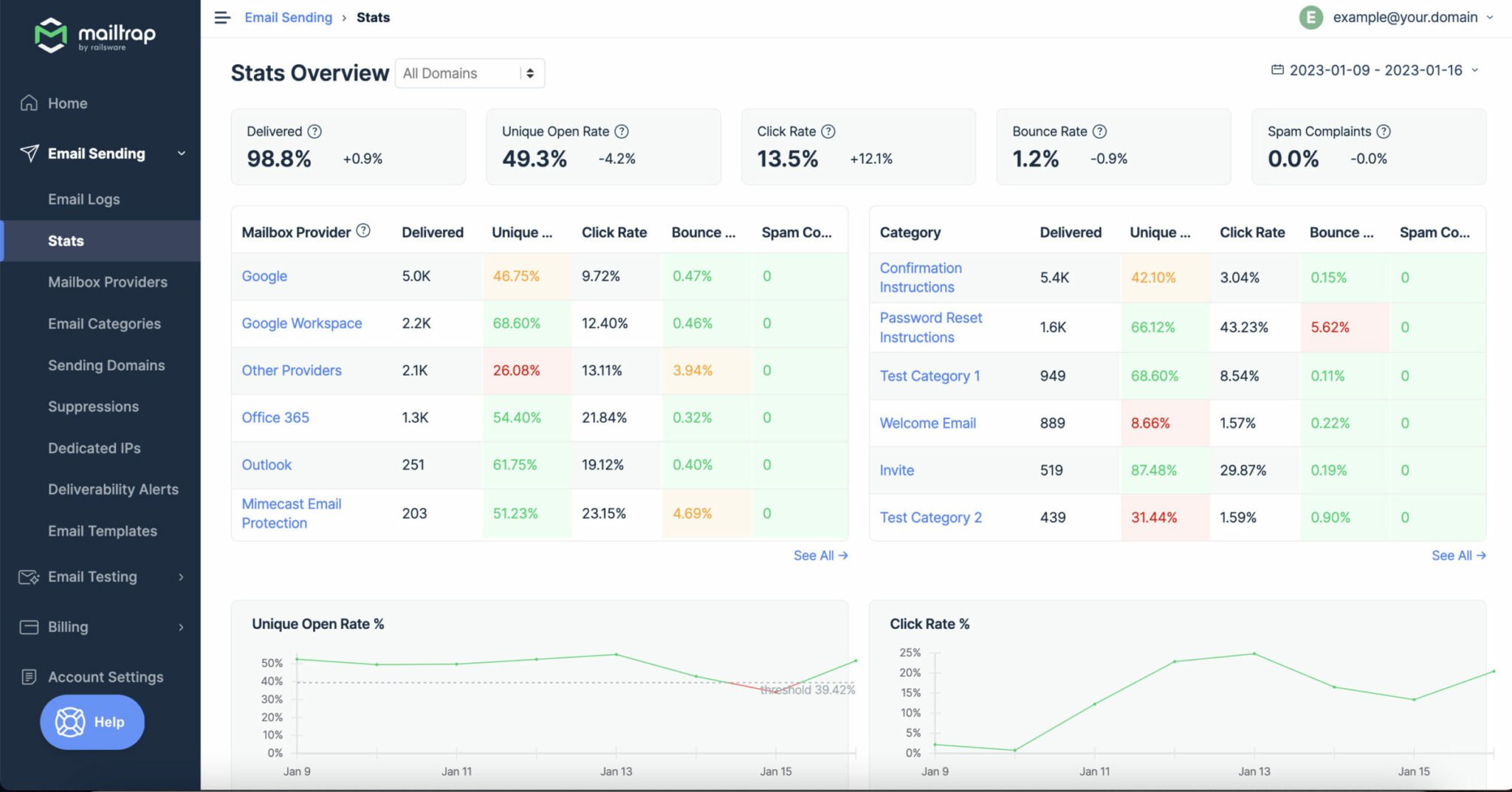This screenshot has width=1512, height=792.
Task: Click See All under Category table
Action: click(1459, 555)
